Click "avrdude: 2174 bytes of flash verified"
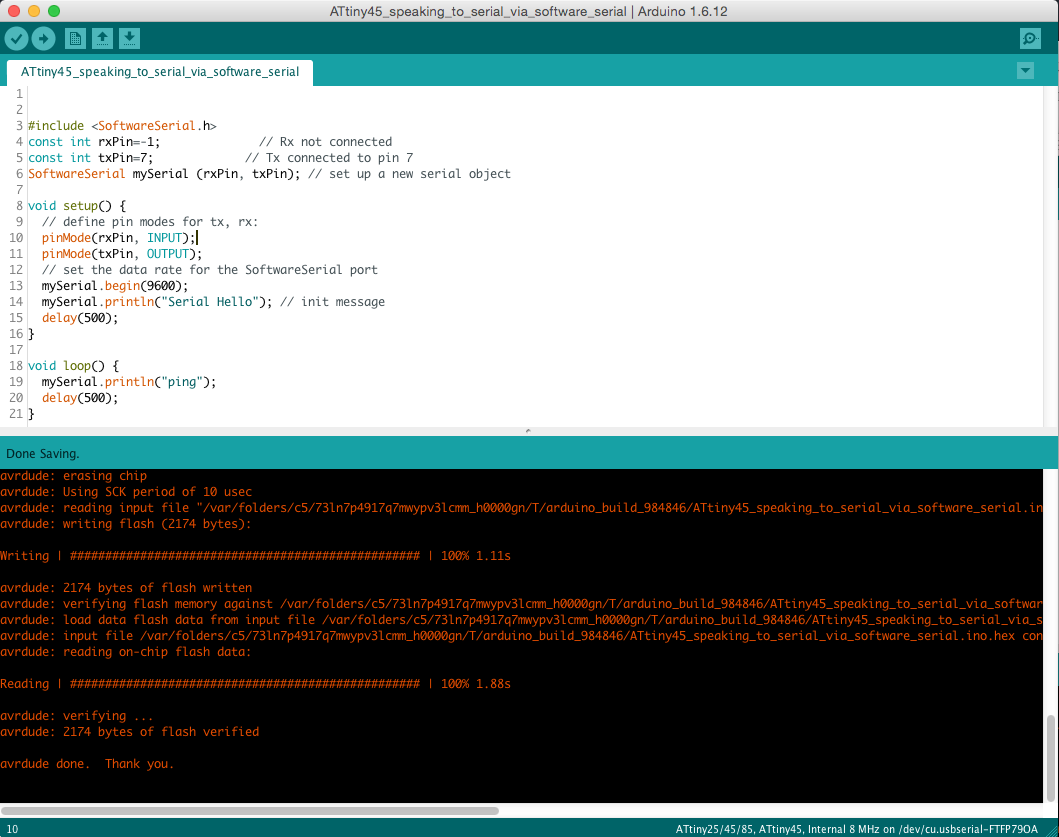 [x=130, y=732]
